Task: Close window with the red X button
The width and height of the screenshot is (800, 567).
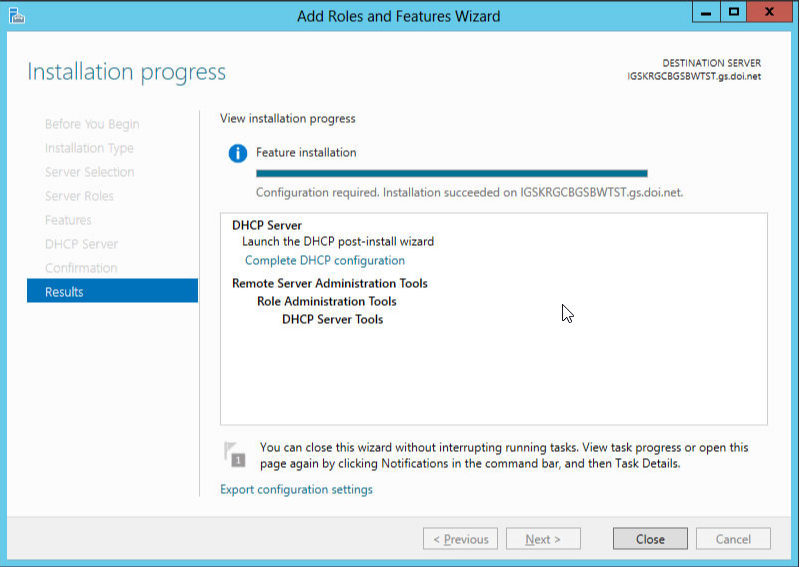Action: (769, 12)
